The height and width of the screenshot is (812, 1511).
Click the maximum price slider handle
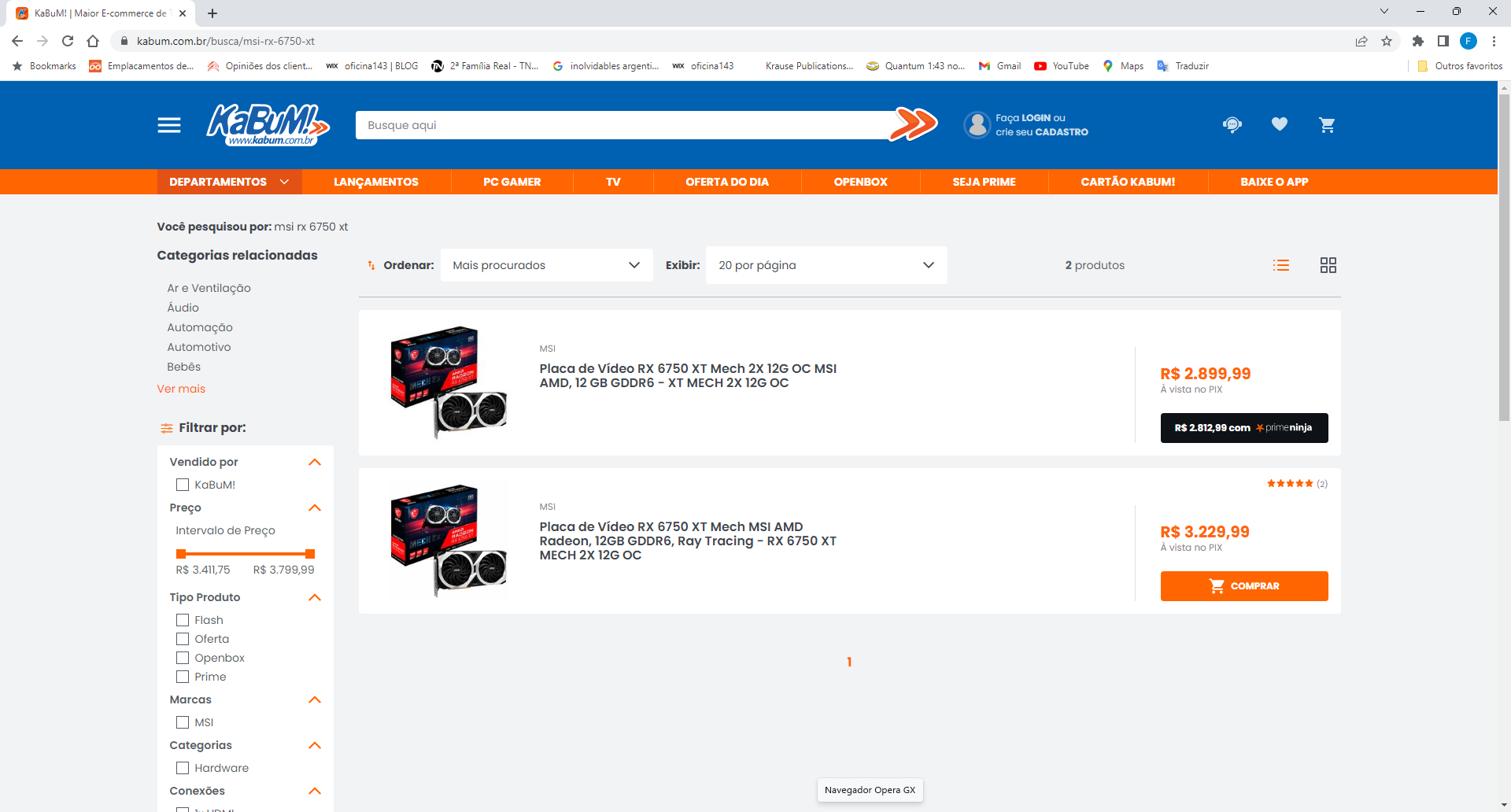point(310,554)
